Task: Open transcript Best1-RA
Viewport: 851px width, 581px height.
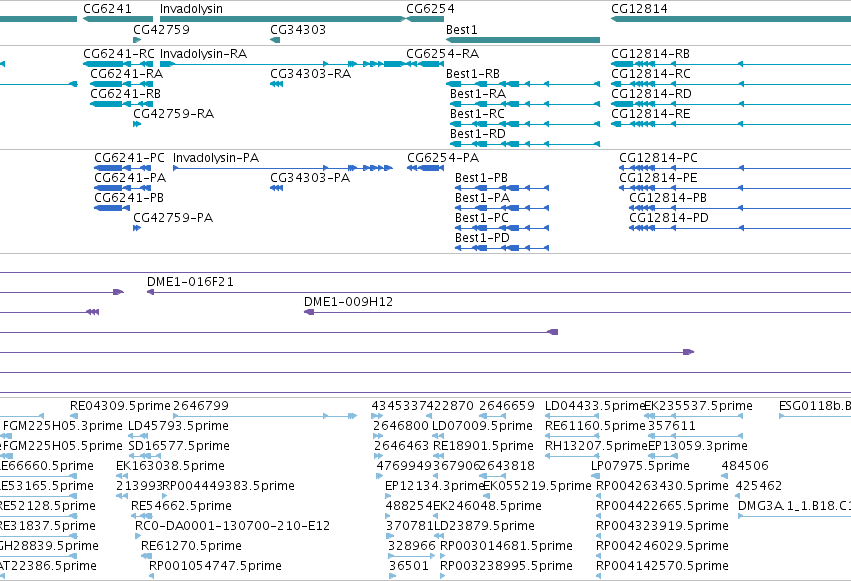Action: 478,94
